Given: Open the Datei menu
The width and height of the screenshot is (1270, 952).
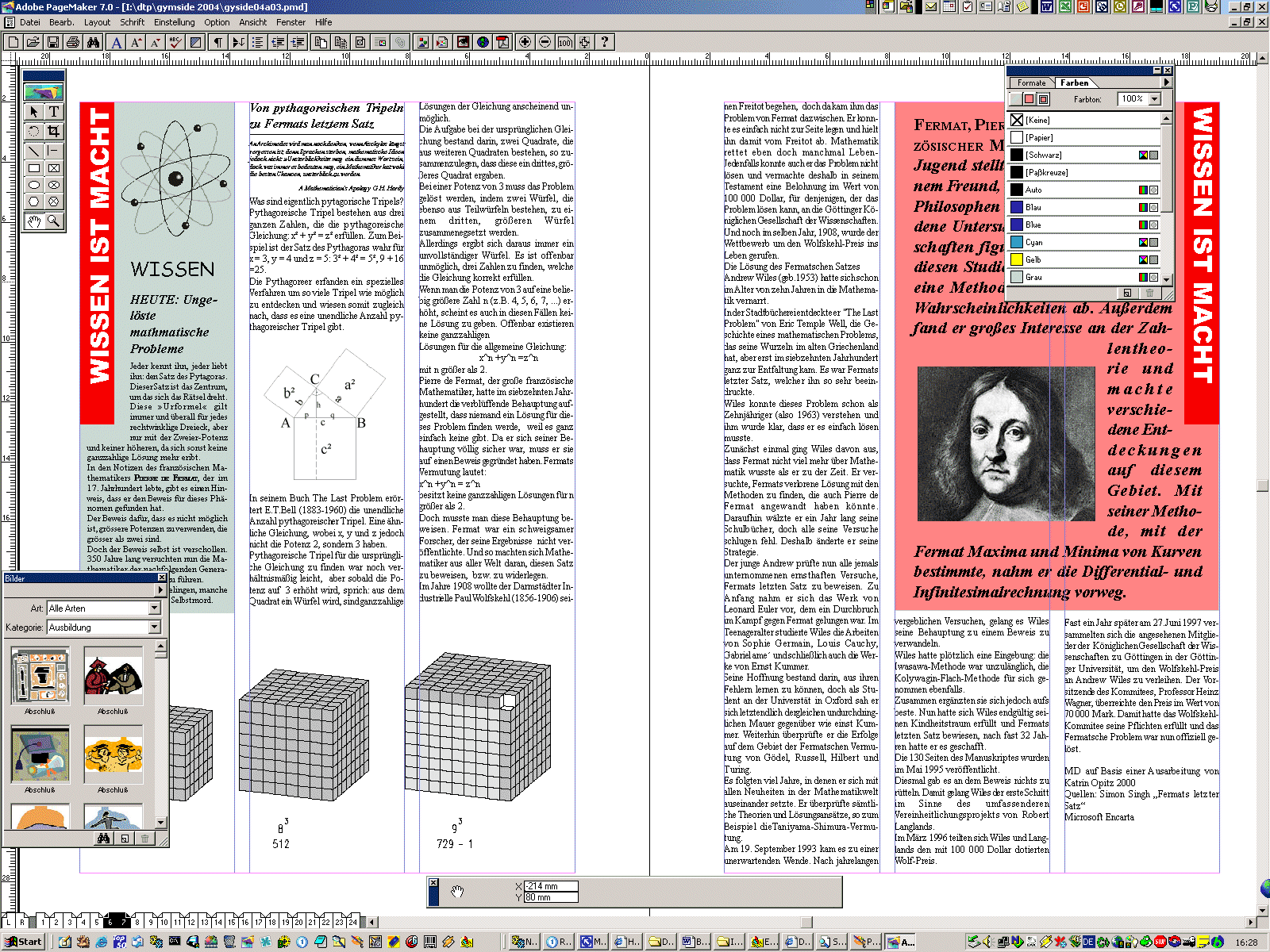Looking at the screenshot, I should (30, 22).
